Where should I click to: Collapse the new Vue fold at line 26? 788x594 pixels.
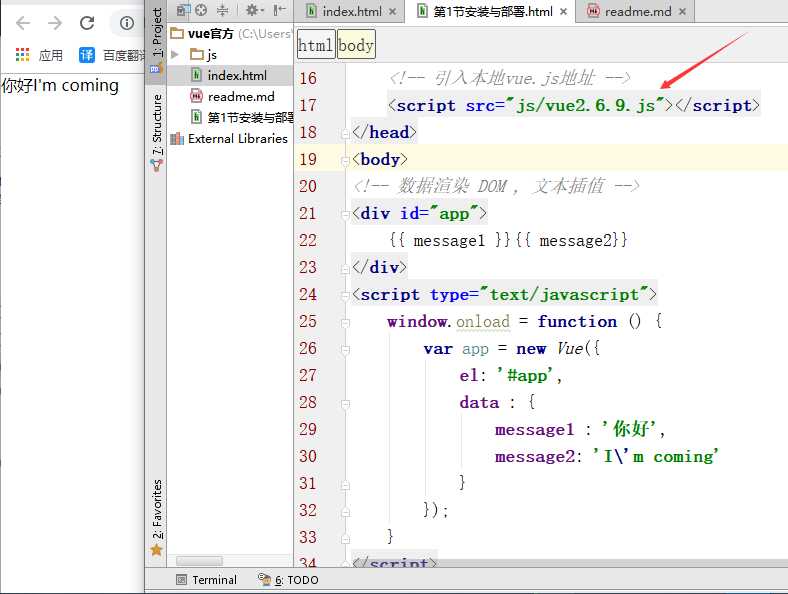(x=345, y=350)
